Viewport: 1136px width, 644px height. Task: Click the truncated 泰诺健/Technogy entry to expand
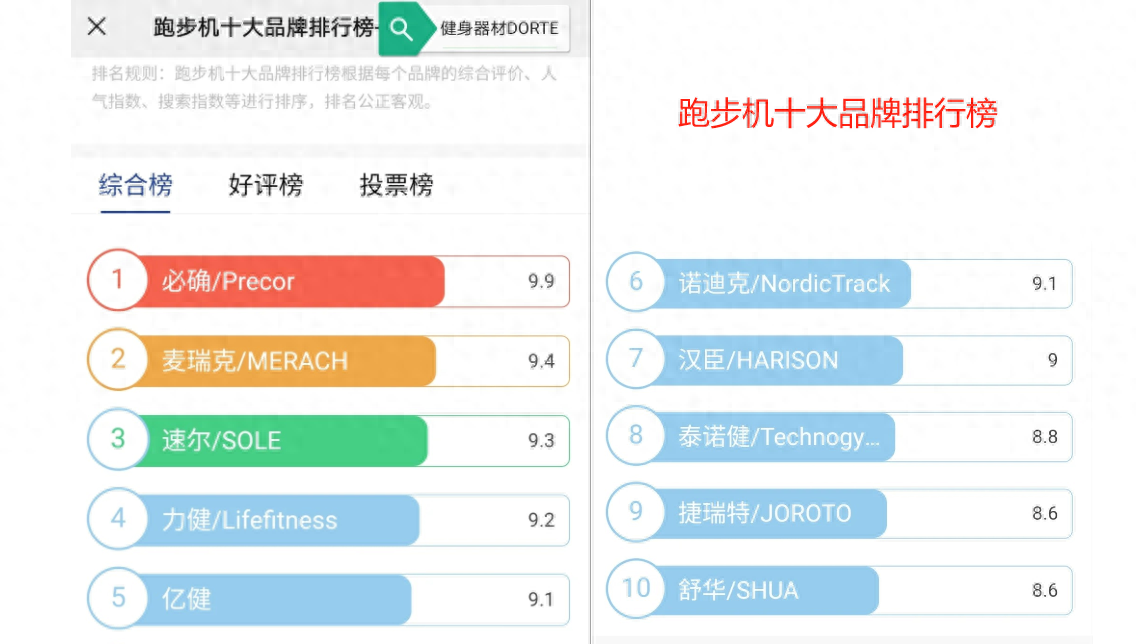[780, 437]
